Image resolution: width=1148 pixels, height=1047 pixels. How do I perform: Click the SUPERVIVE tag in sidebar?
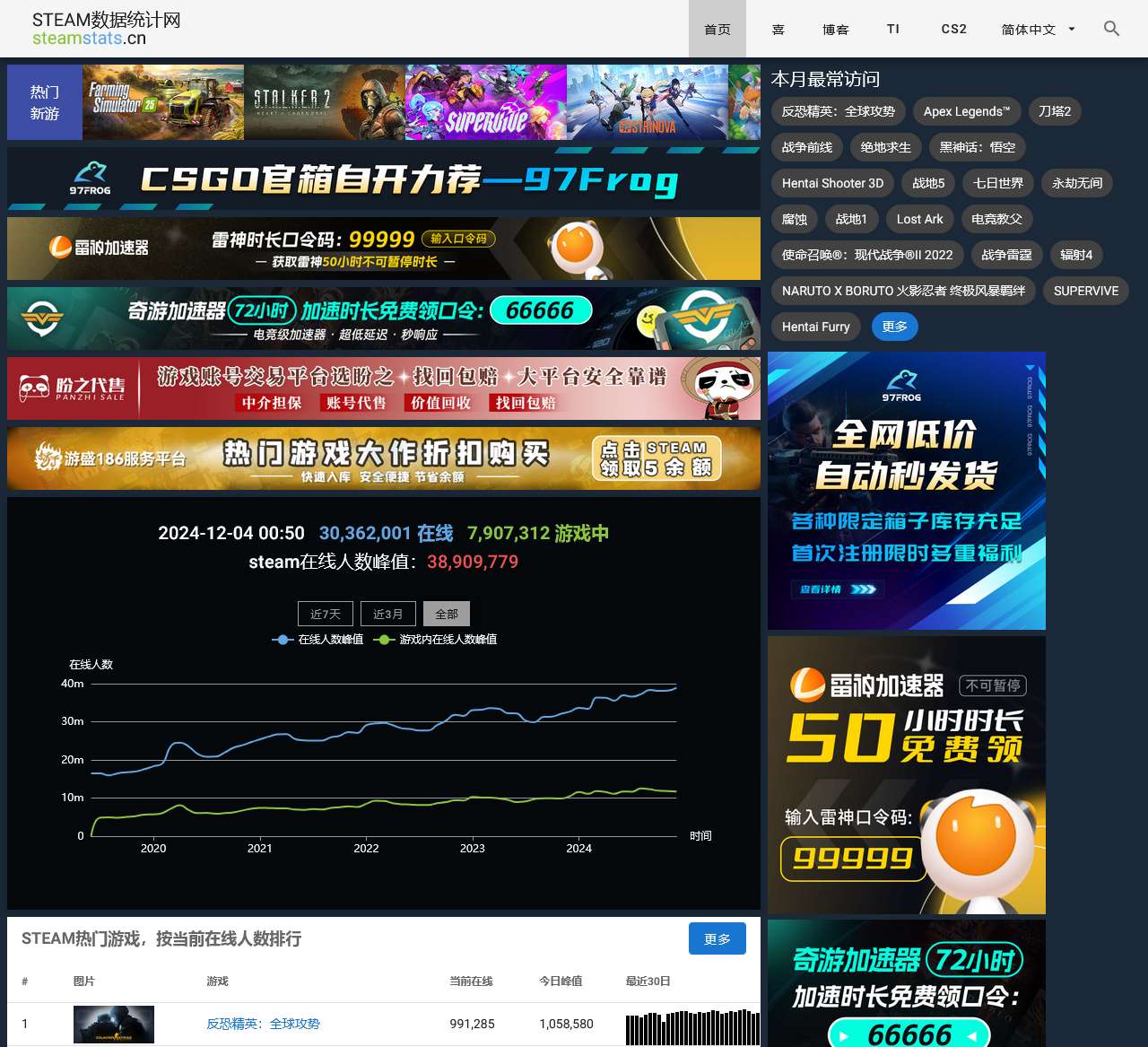(x=1086, y=291)
